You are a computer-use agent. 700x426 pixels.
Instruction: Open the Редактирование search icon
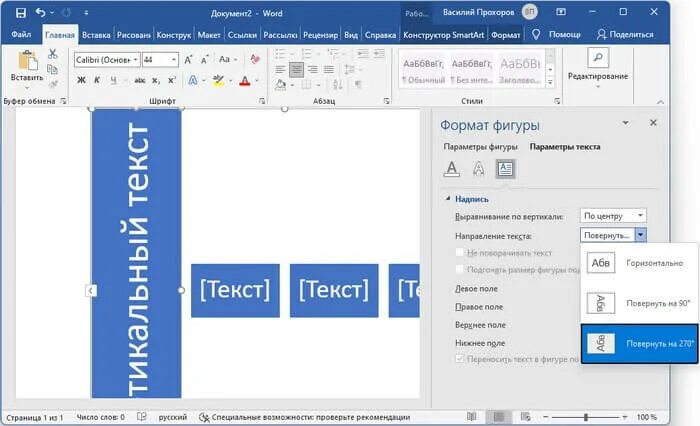point(598,58)
